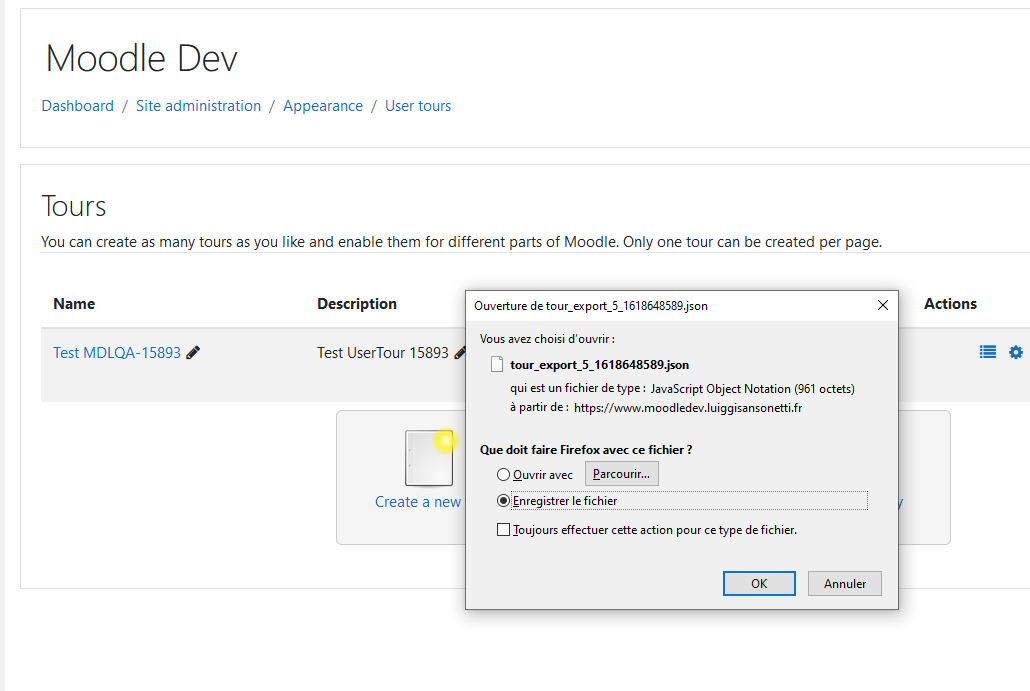
Task: Click the dialog title bar text
Action: click(x=591, y=305)
